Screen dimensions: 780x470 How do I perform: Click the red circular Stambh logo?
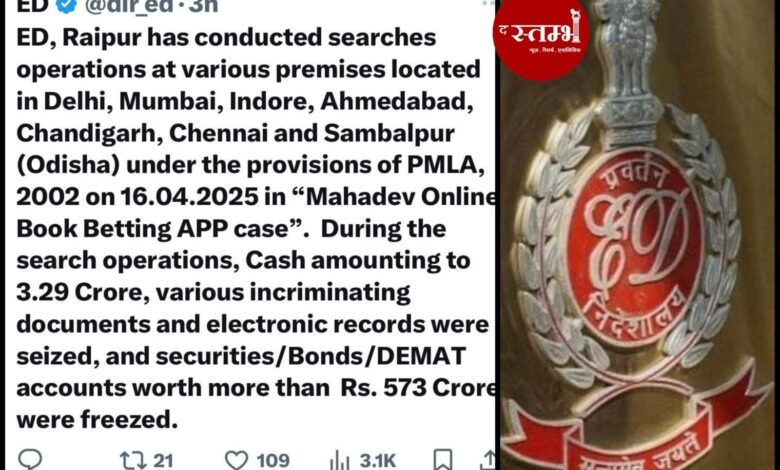(x=541, y=38)
